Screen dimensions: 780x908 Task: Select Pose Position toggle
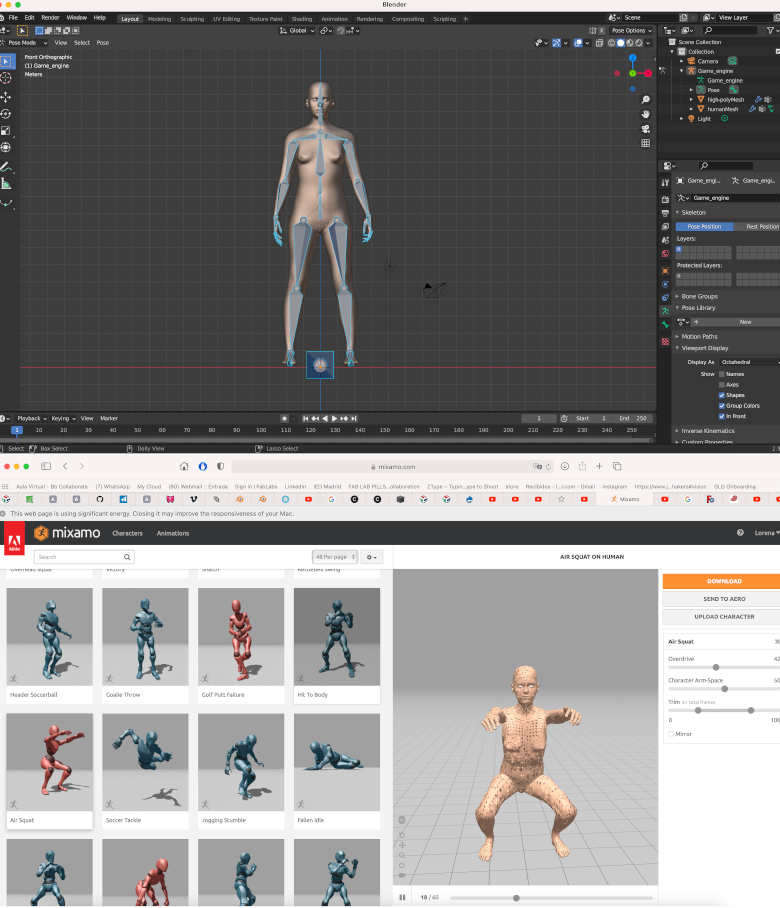coord(704,226)
